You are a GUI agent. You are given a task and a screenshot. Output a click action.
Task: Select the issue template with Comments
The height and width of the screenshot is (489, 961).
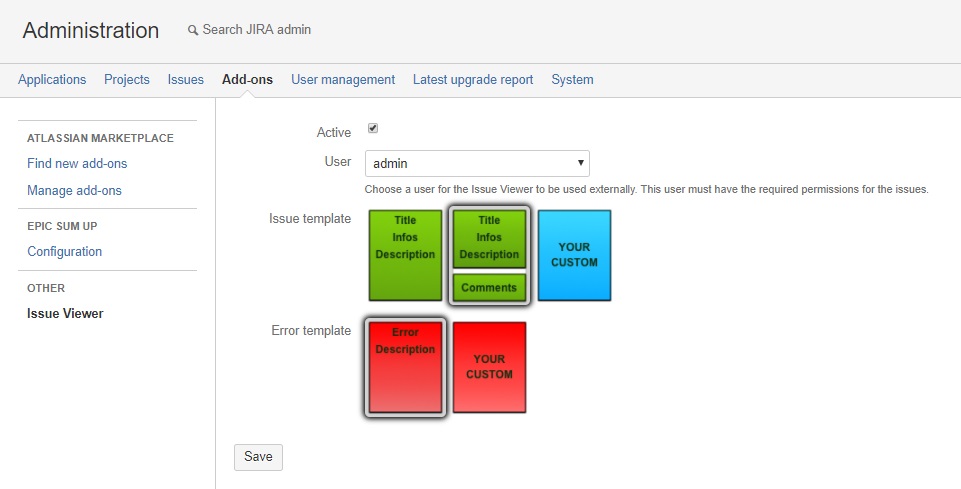(x=489, y=256)
